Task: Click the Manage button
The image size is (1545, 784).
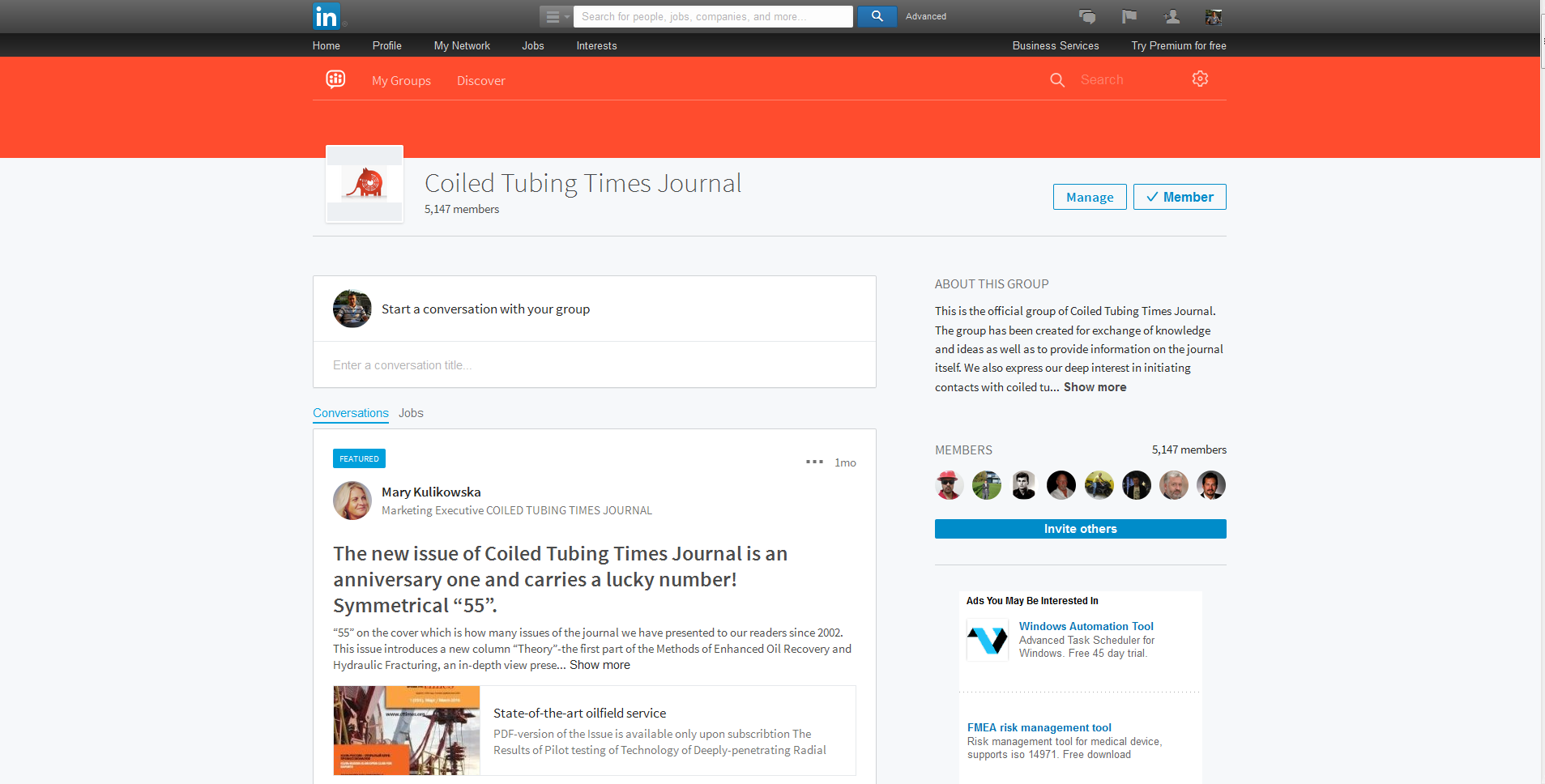Action: coord(1090,197)
